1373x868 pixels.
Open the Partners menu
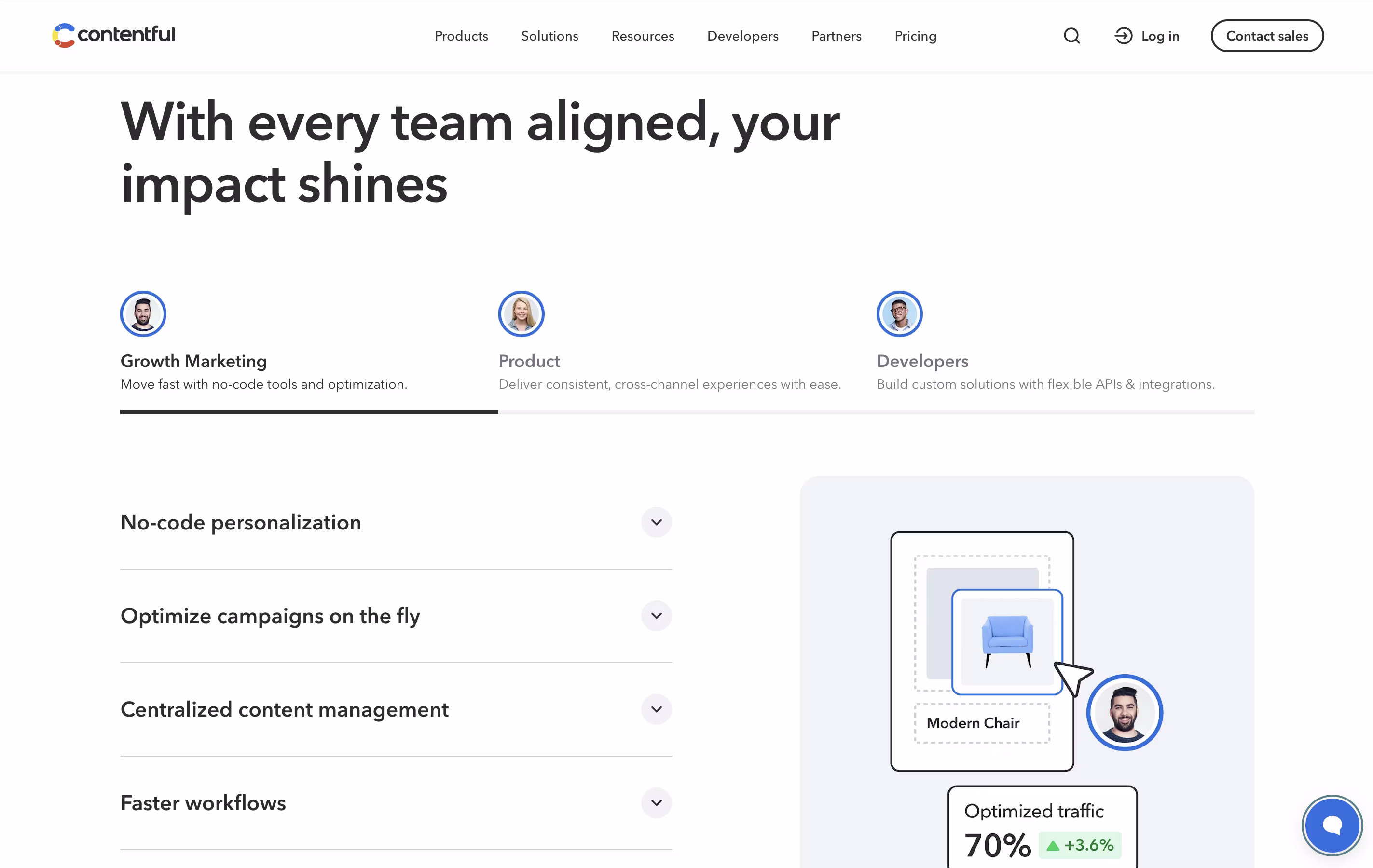[x=837, y=36]
